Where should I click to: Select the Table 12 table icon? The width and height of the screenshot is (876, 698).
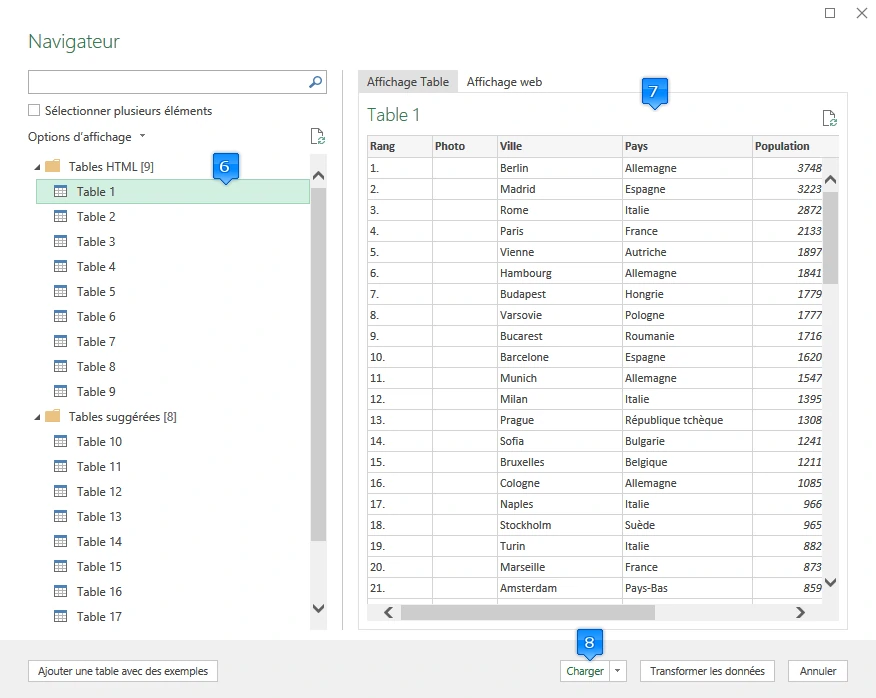click(60, 492)
